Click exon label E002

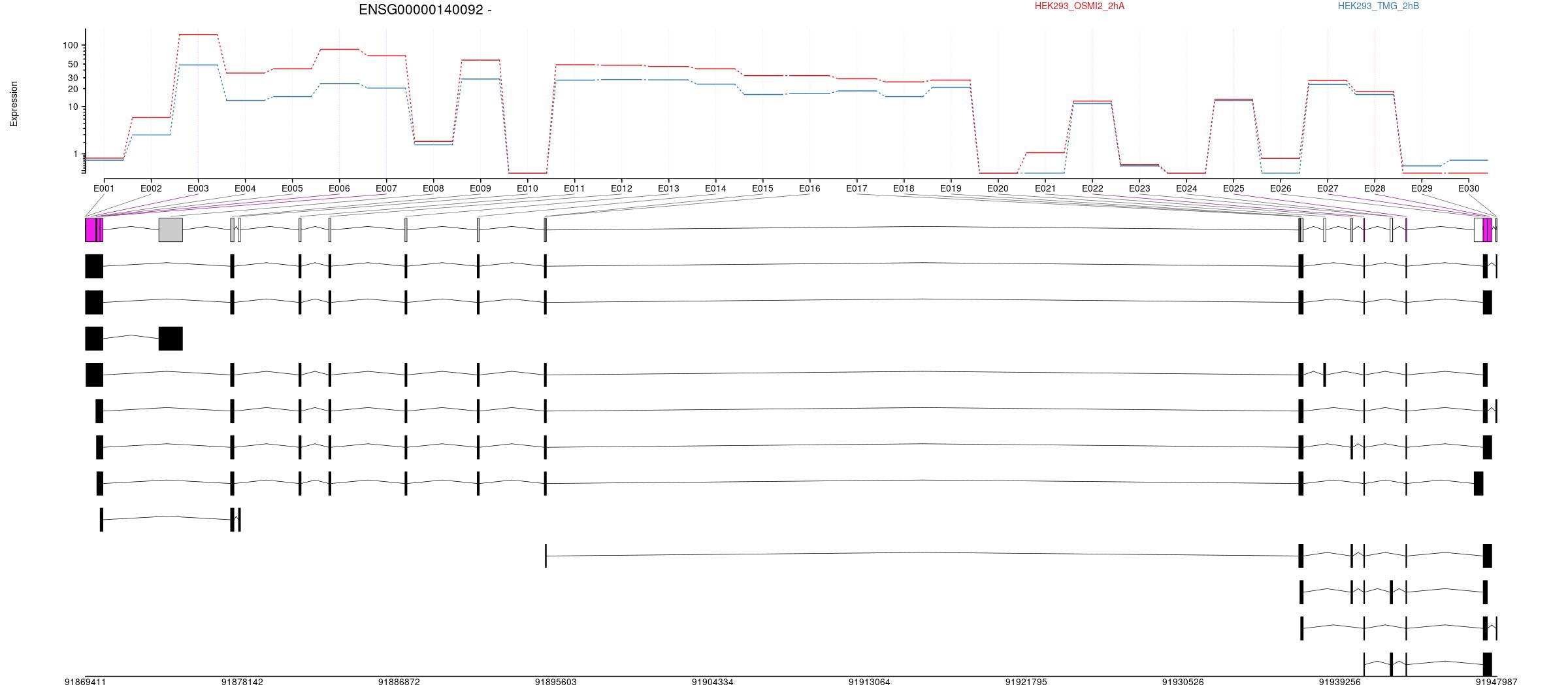pos(151,188)
